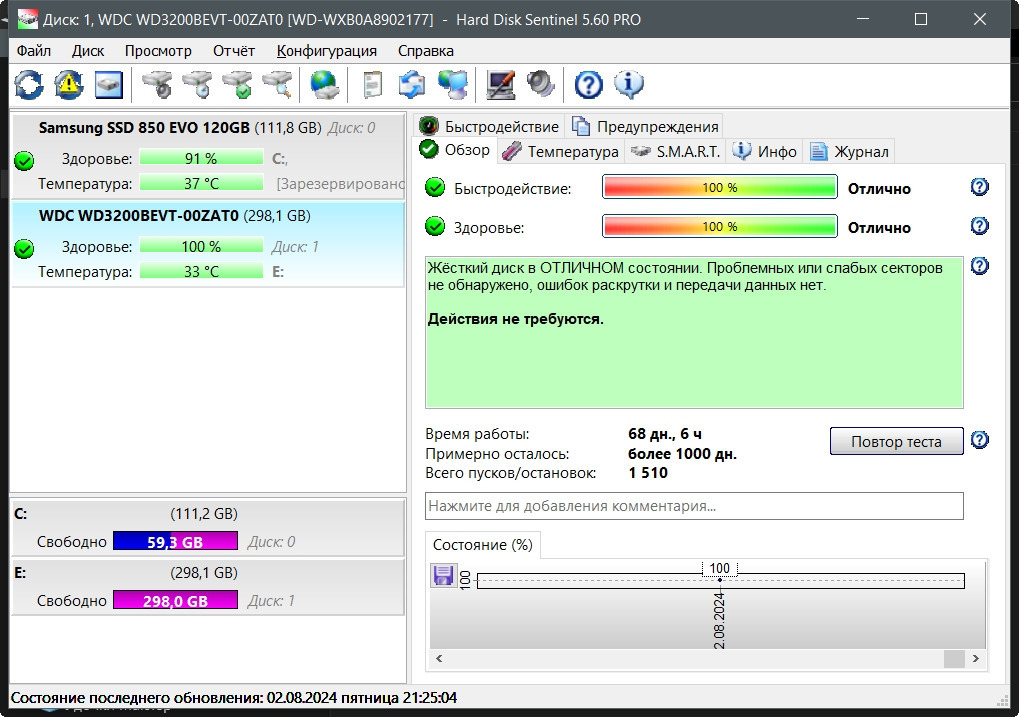The image size is (1019, 717).
Task: Open the Отчёт menu
Action: point(234,50)
